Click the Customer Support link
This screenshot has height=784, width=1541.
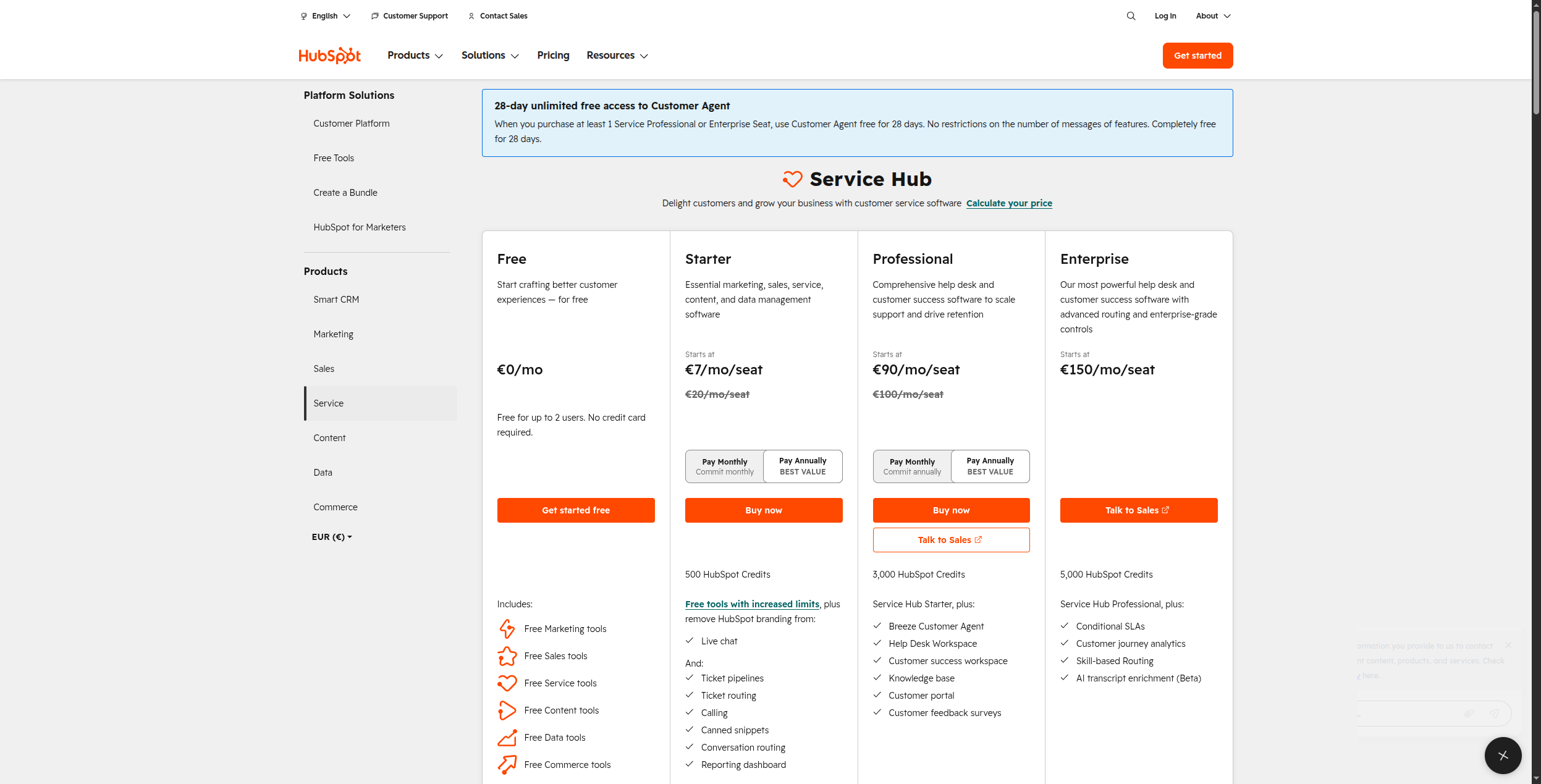[415, 16]
